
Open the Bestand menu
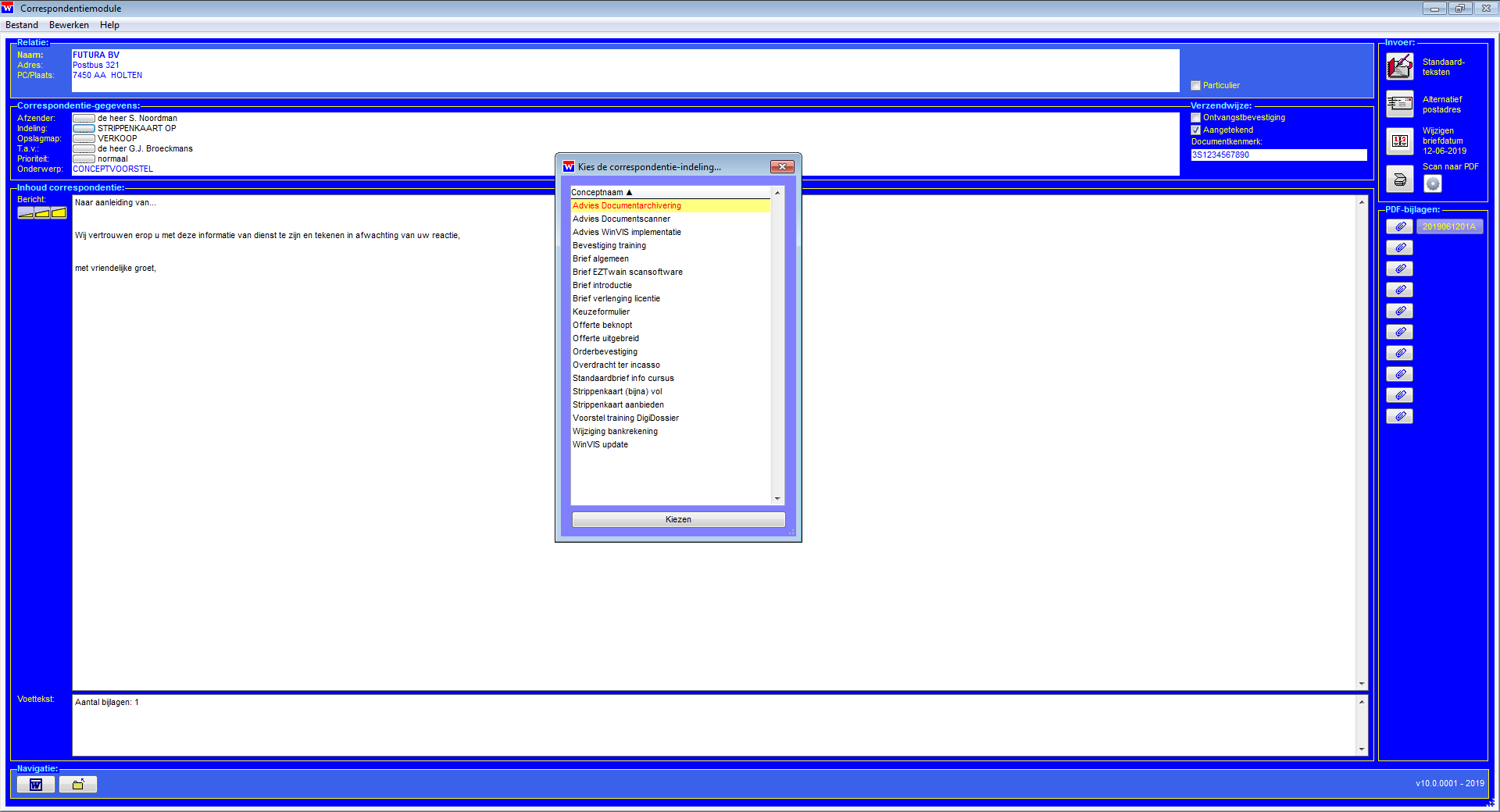22,25
